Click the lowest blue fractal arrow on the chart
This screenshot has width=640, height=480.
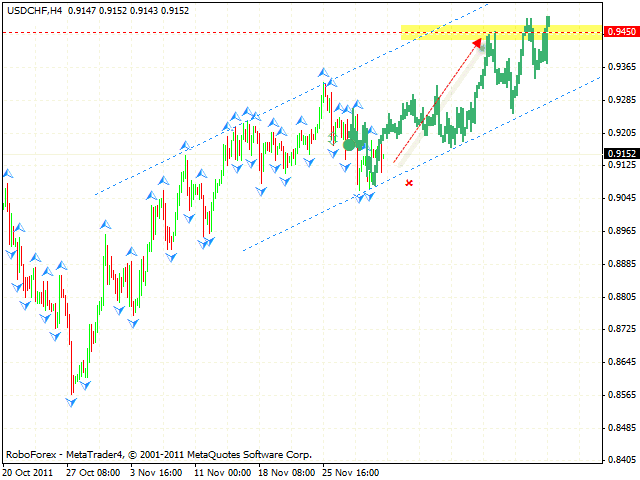click(71, 402)
